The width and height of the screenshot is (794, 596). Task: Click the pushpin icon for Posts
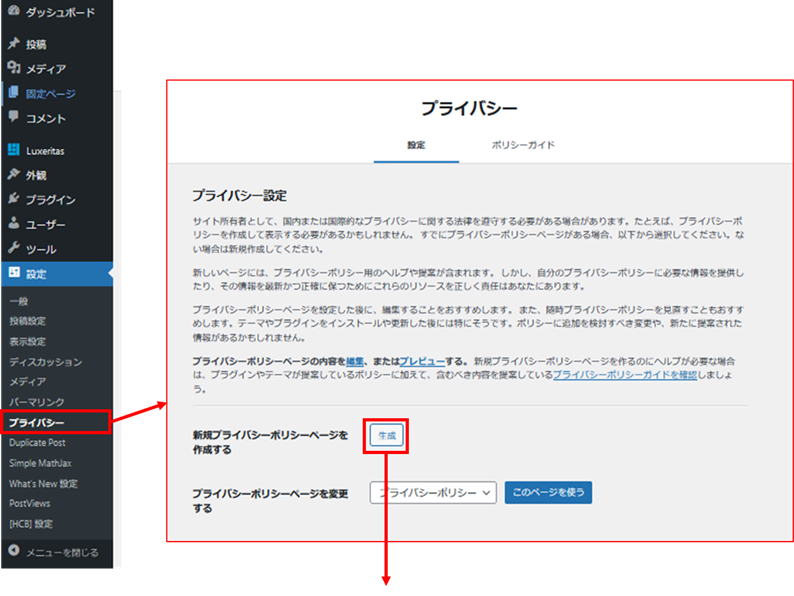click(13, 44)
